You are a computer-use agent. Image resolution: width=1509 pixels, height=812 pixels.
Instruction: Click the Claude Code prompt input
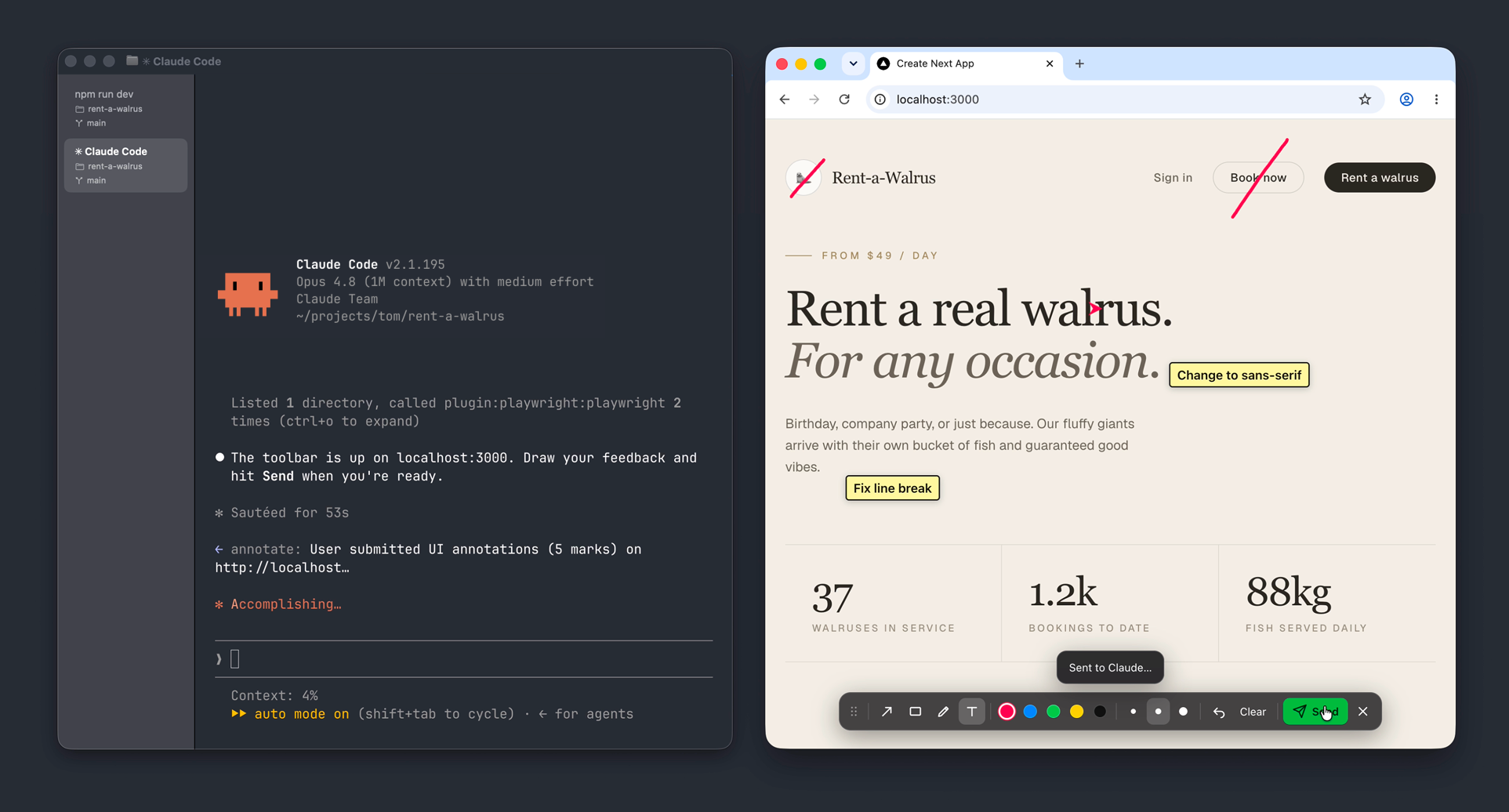pyautogui.click(x=463, y=659)
